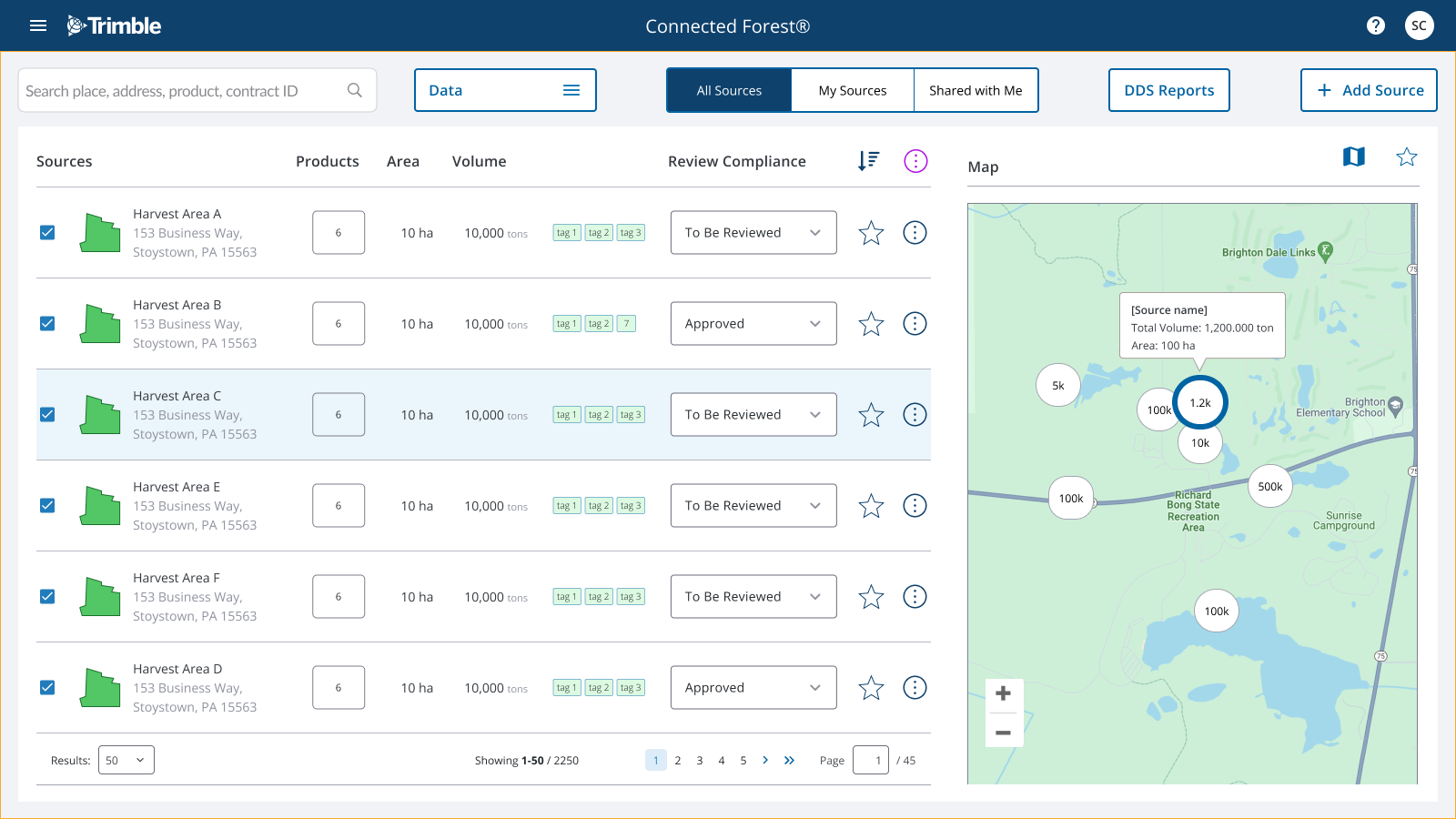Open the help question mark icon

point(1375,25)
